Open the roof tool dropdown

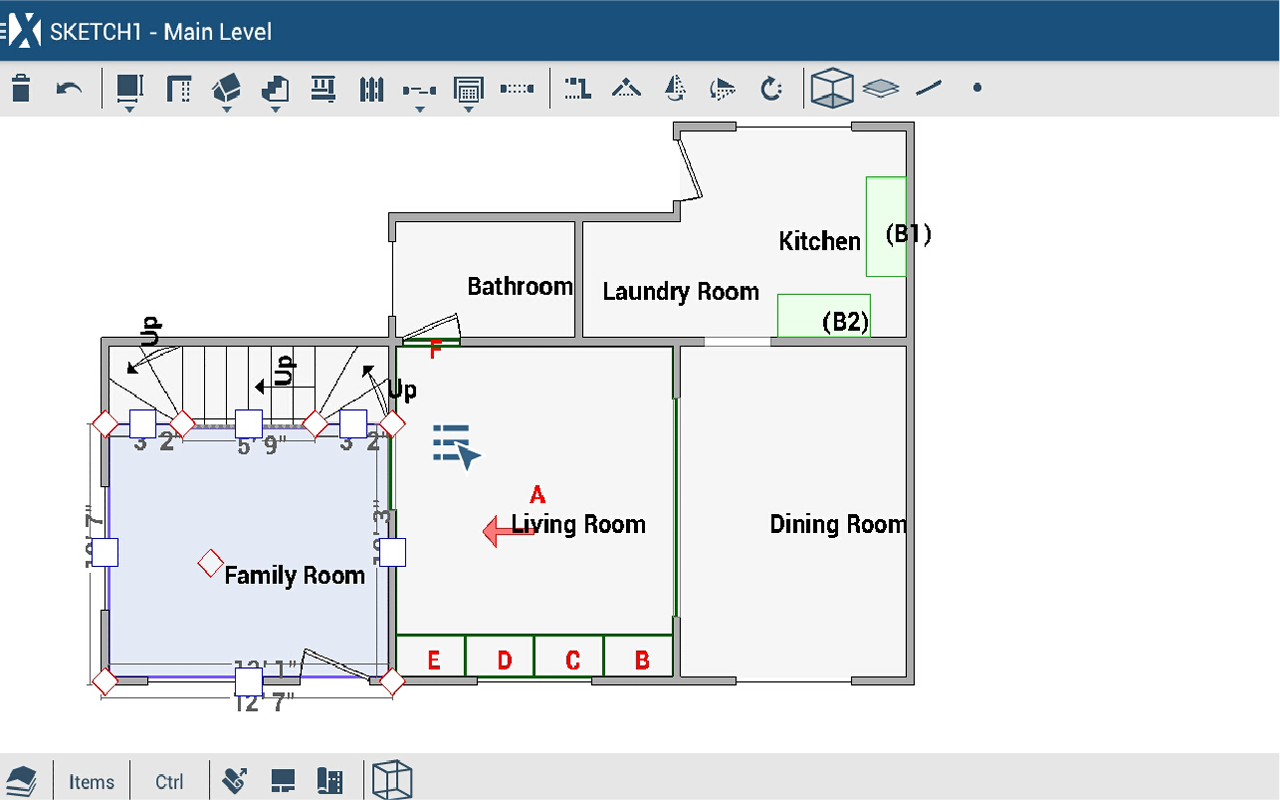(x=227, y=90)
